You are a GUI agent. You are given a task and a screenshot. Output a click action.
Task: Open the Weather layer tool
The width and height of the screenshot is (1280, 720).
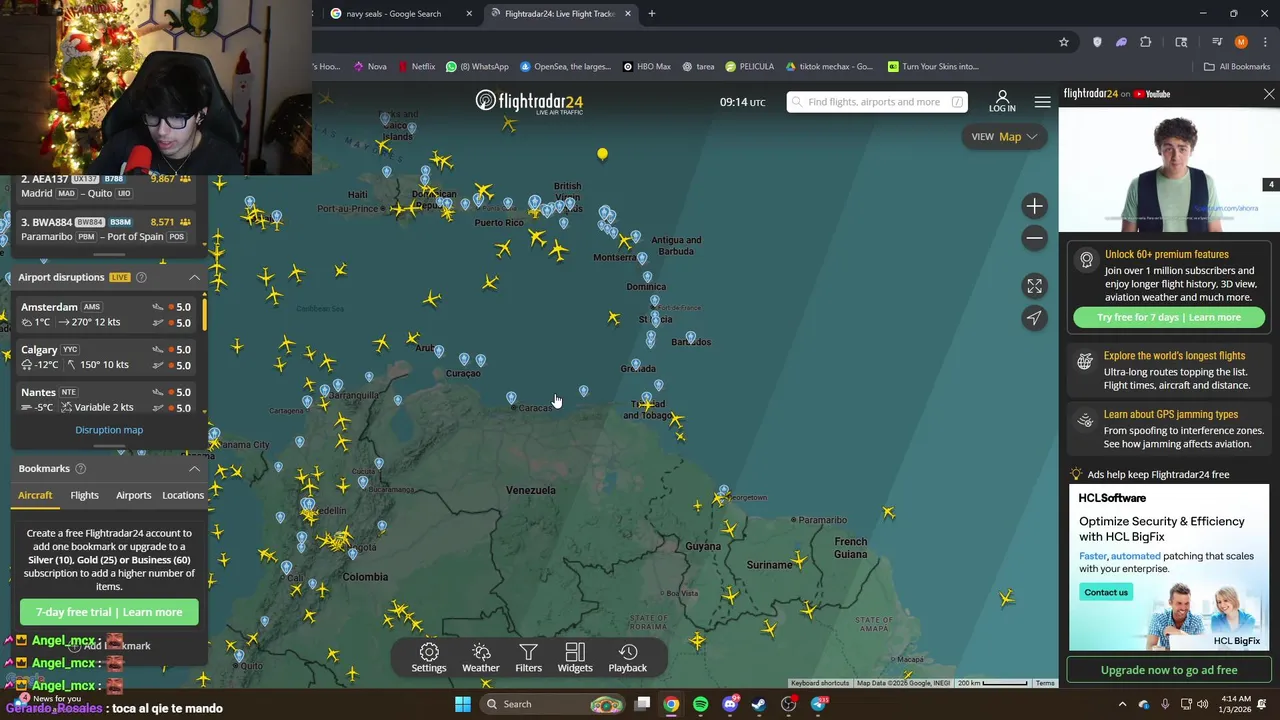[x=481, y=658]
